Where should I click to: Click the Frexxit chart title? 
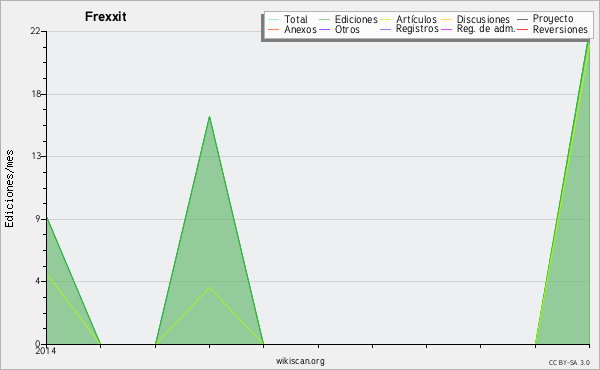pos(106,16)
